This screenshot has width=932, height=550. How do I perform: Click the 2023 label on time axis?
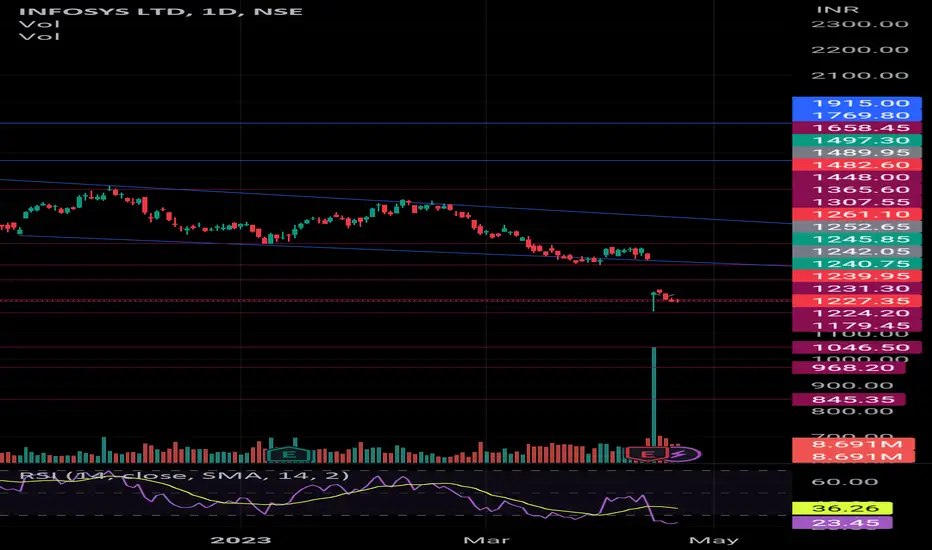click(241, 540)
